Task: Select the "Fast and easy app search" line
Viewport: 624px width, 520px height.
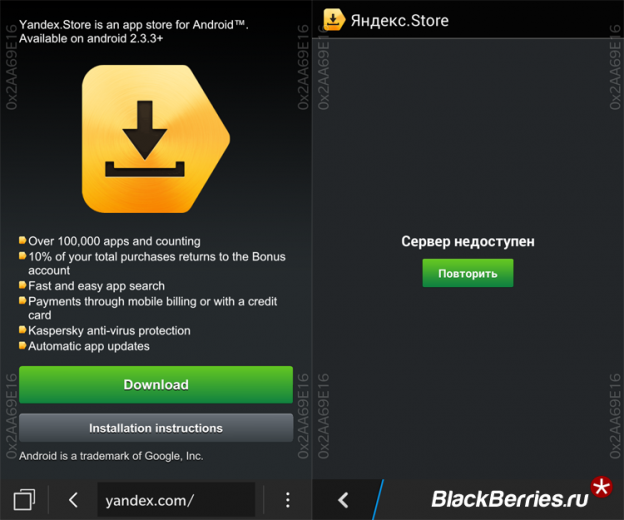Action: (95, 286)
